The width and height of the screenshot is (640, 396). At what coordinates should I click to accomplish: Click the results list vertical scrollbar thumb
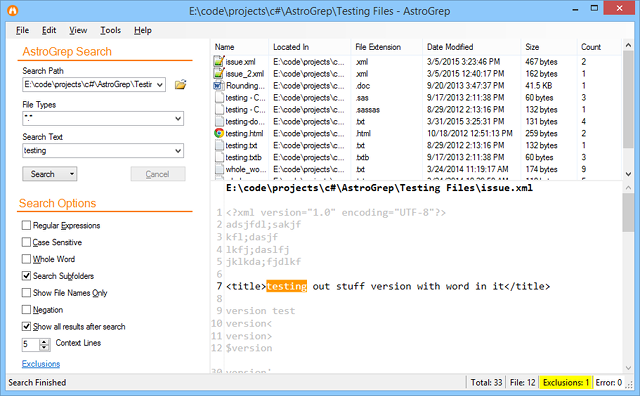(628, 100)
